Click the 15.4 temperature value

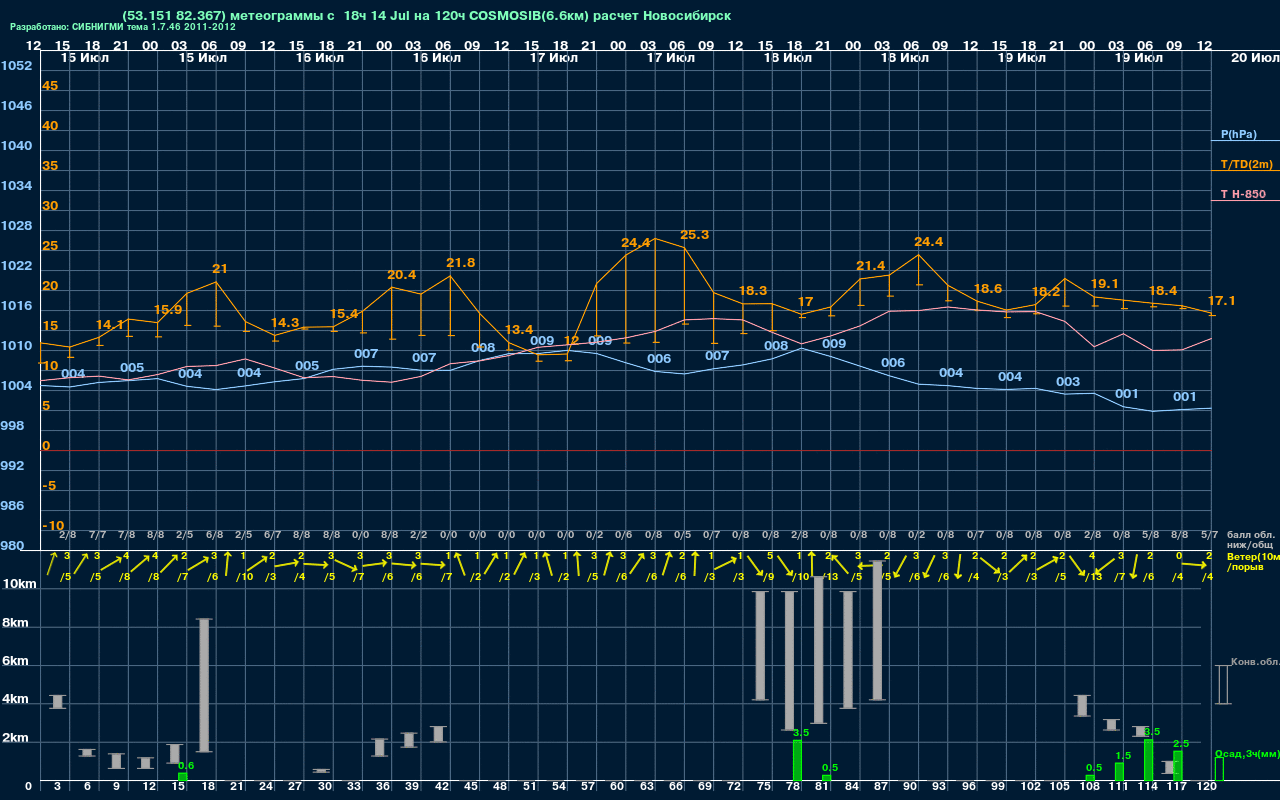pyautogui.click(x=344, y=314)
